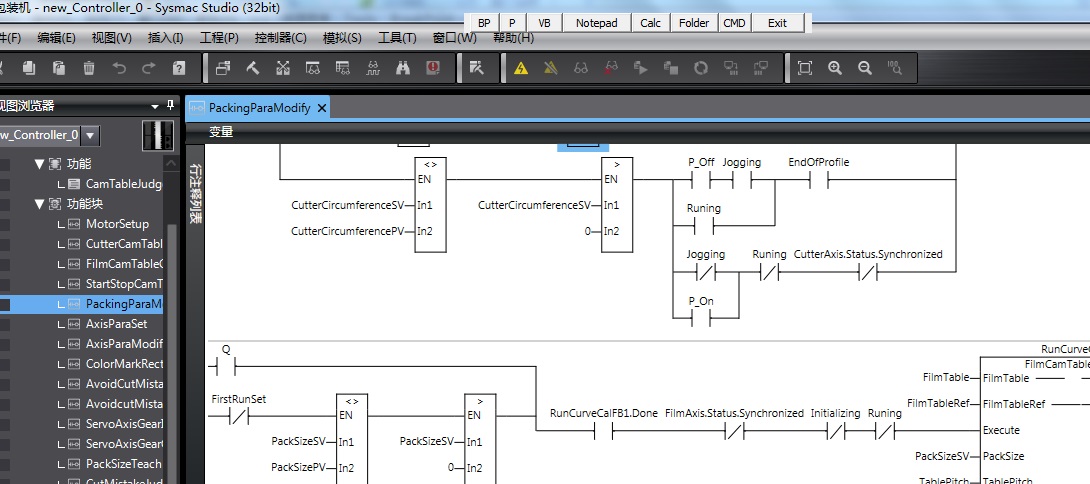1090x484 pixels.
Task: Open the 工具(T) menu
Action: [x=397, y=38]
